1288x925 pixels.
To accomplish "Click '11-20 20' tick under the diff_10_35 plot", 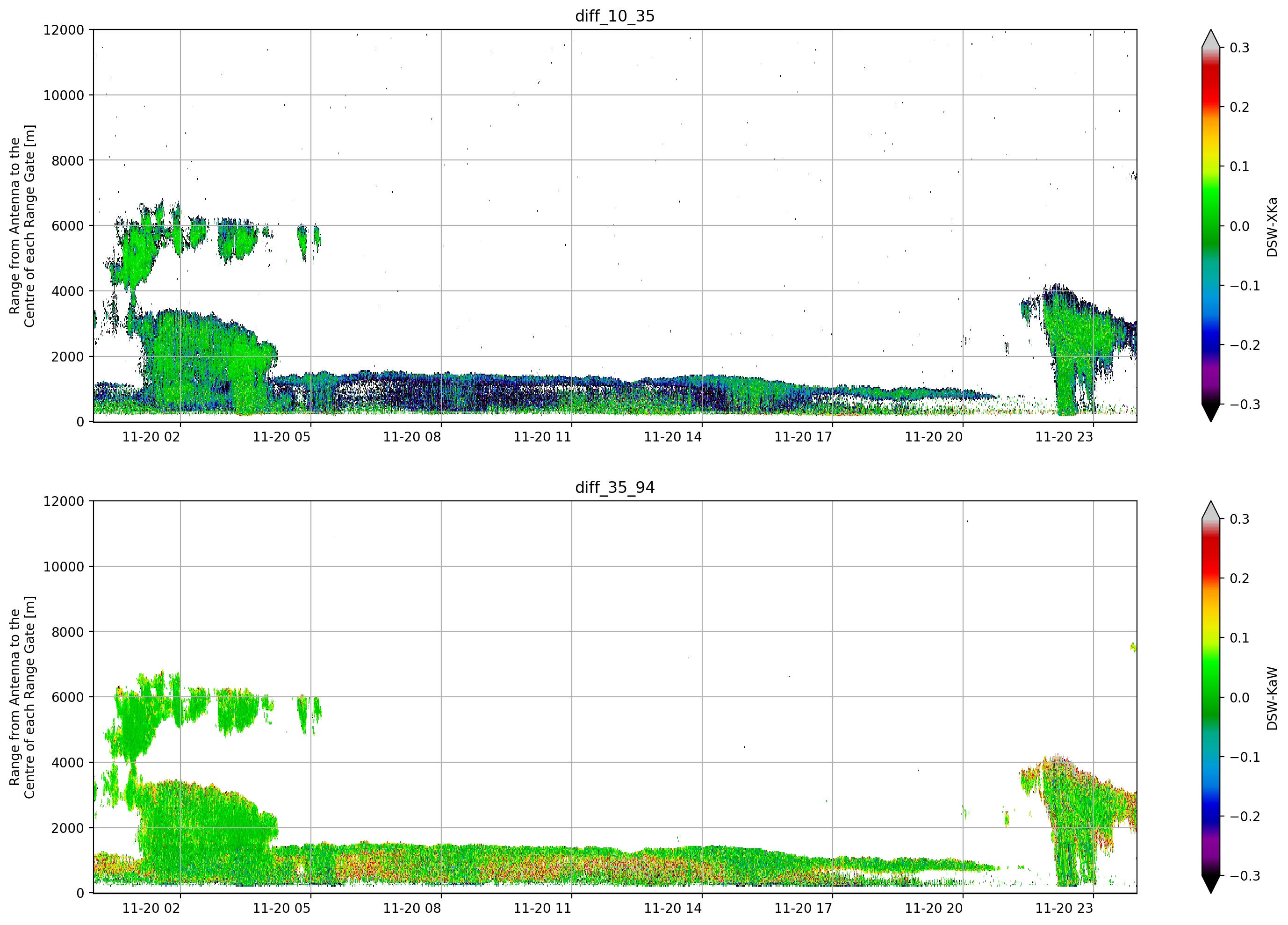I will pos(934,437).
